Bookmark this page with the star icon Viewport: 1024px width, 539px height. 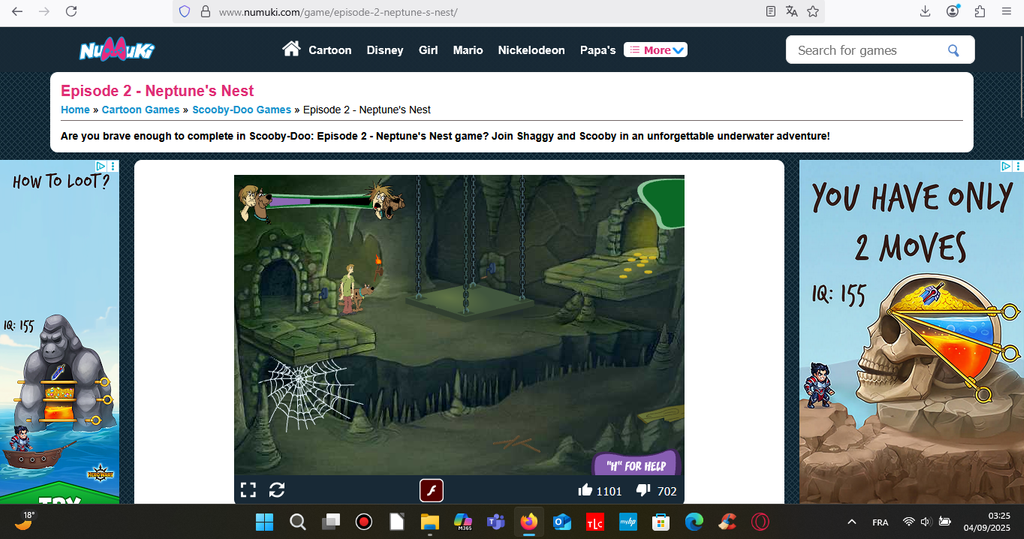(x=813, y=12)
